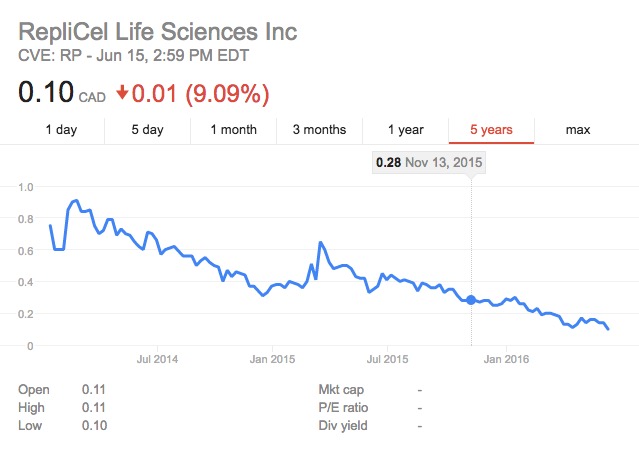Click the Div yield label

[x=343, y=425]
